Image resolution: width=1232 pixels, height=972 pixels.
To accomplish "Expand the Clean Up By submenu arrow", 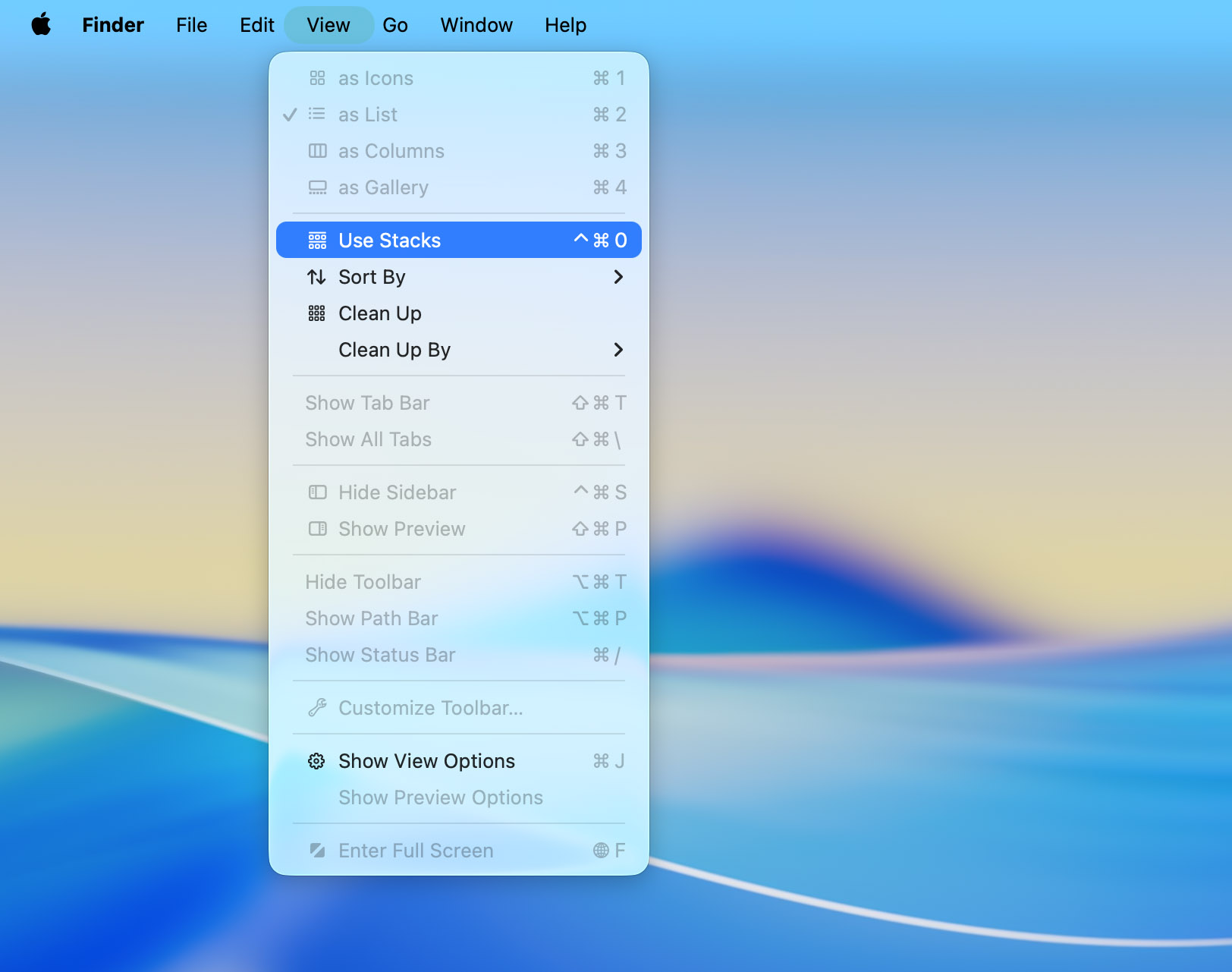I will tap(618, 350).
